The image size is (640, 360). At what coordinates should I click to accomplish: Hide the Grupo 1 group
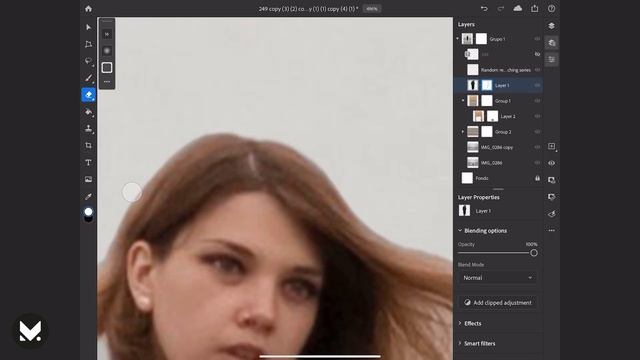537,39
